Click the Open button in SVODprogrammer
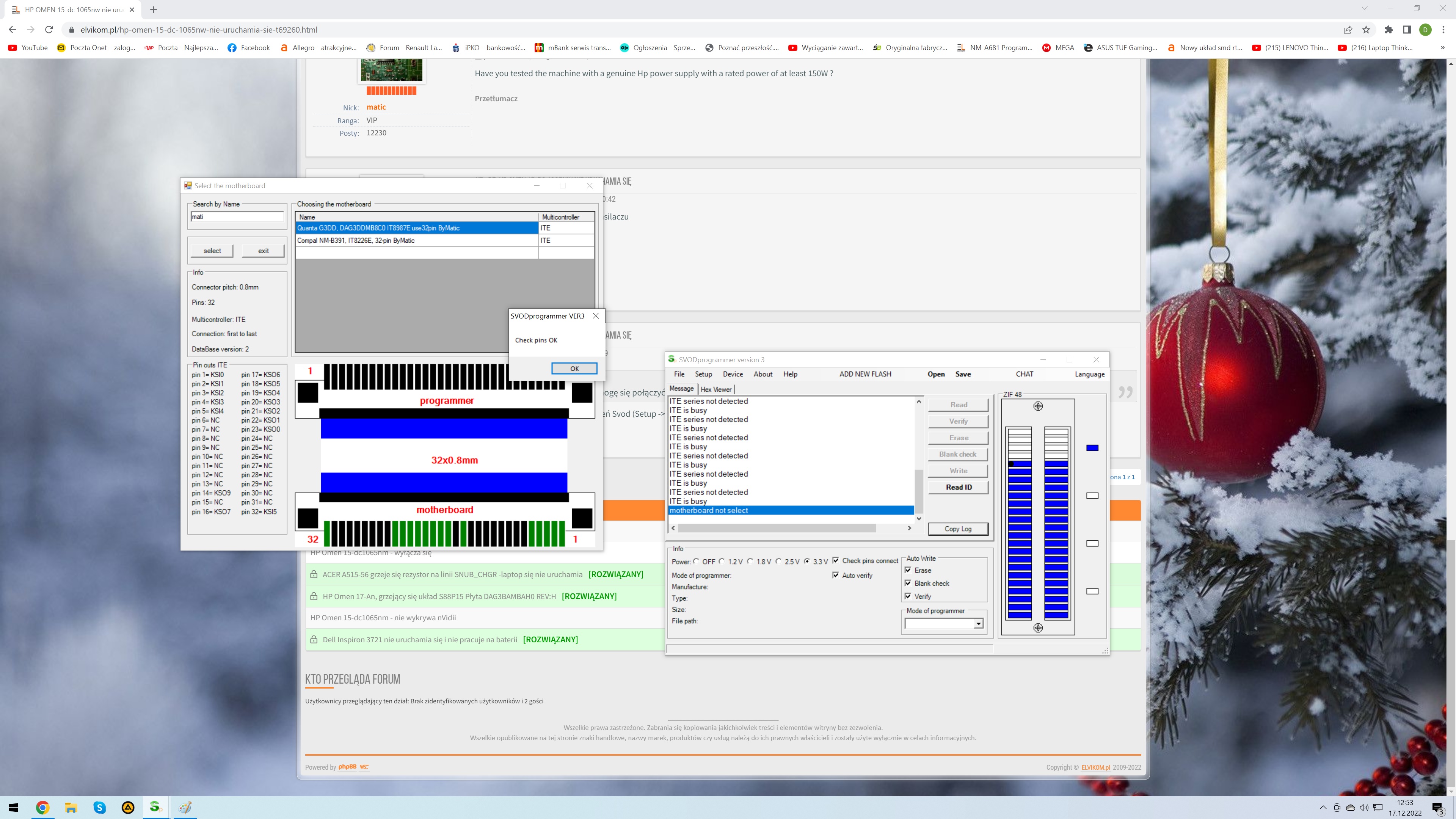Image resolution: width=1456 pixels, height=819 pixels. click(x=935, y=373)
